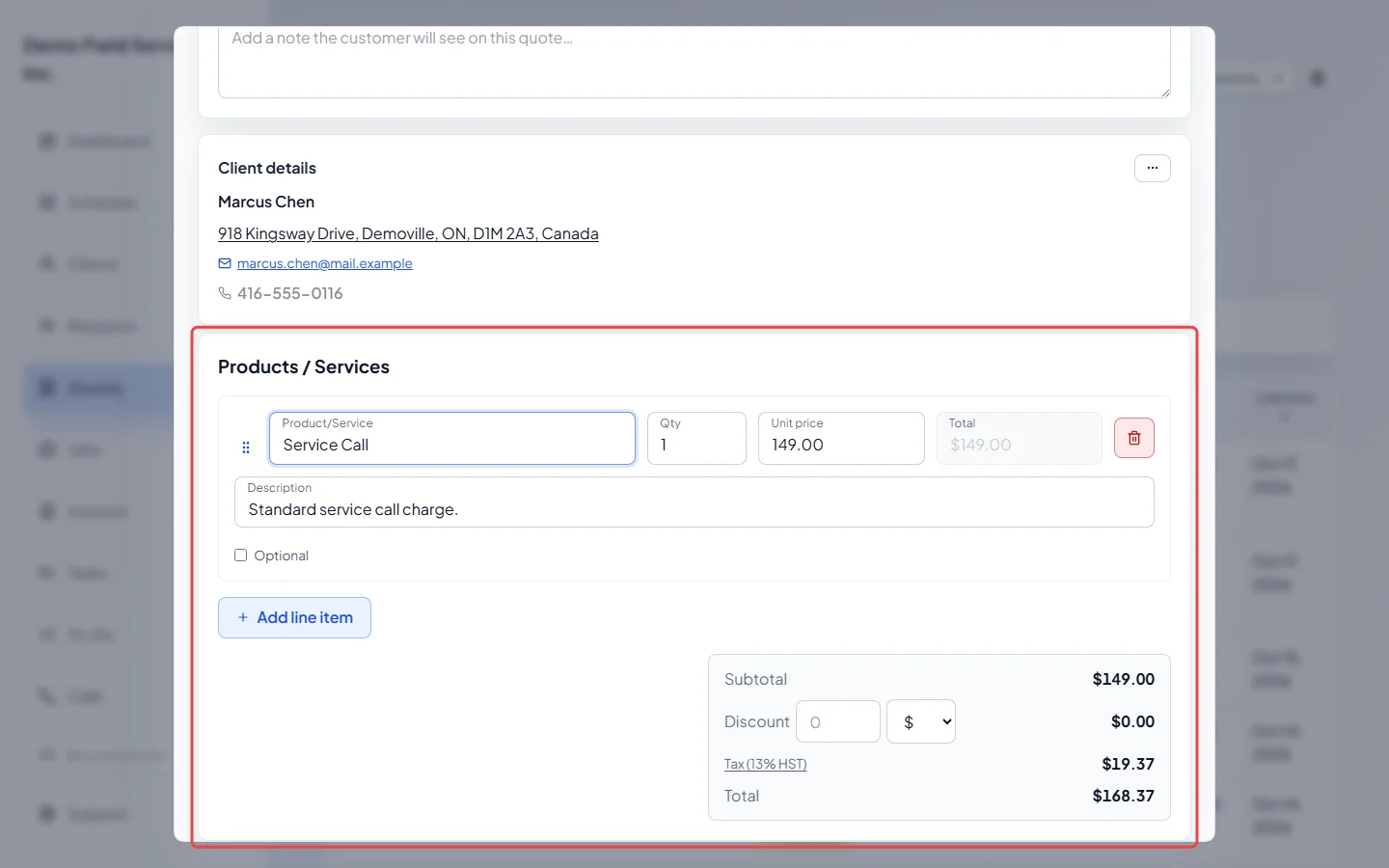Click the Add line item button
1389x868 pixels.
[294, 617]
